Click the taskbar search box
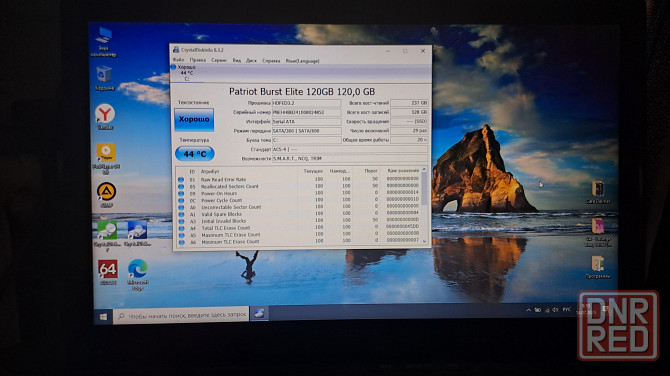The height and width of the screenshot is (376, 670). click(x=181, y=315)
